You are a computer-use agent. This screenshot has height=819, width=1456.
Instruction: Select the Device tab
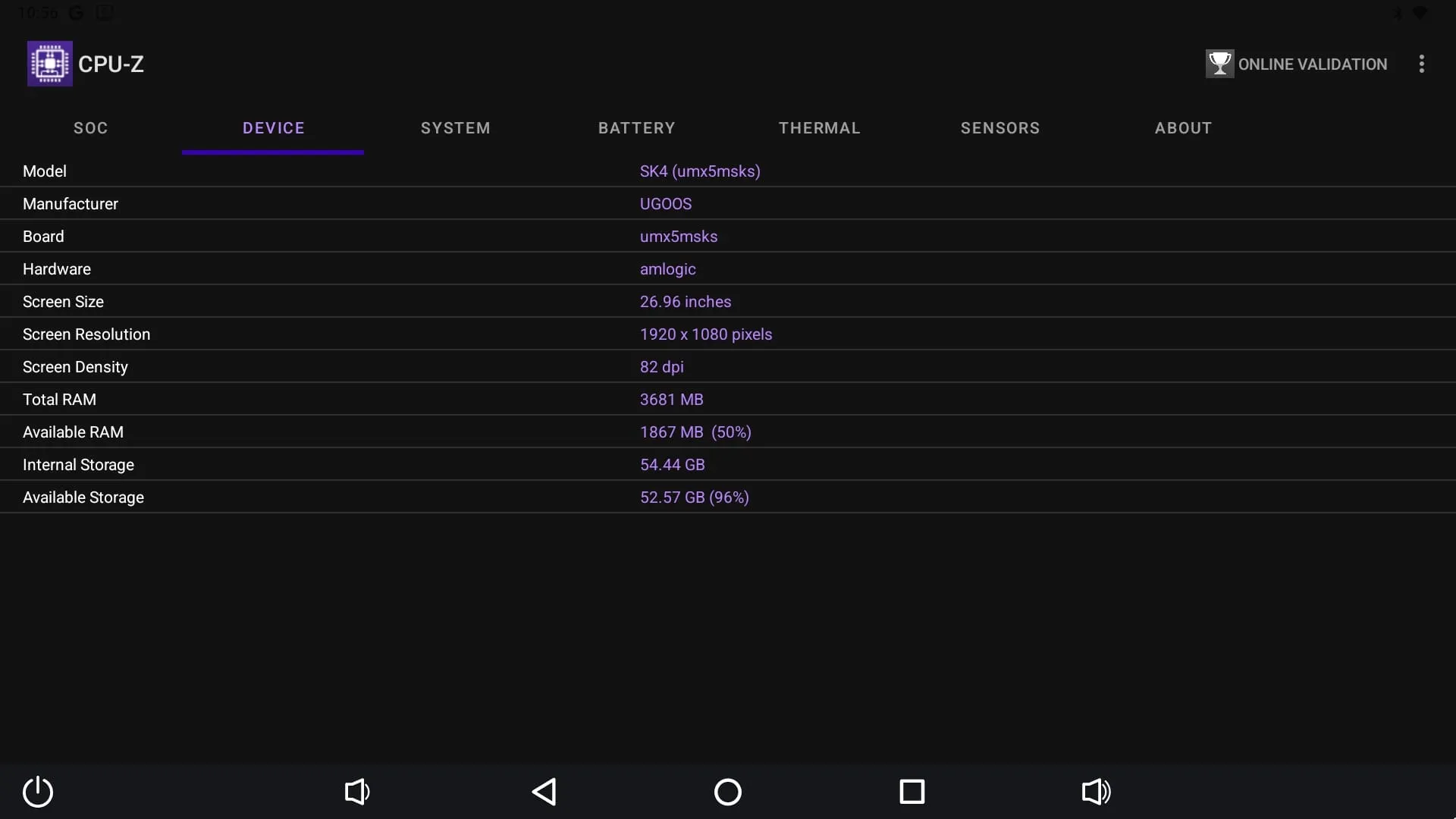pos(274,128)
